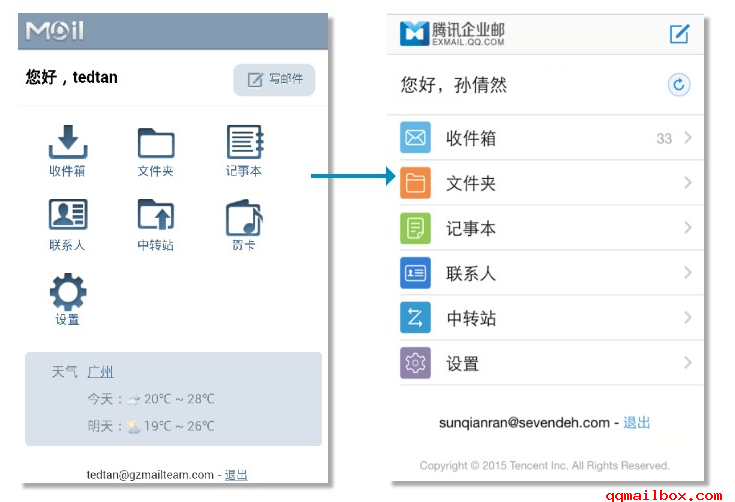
Task: Click the 广州 weather city link
Action: pyautogui.click(x=100, y=372)
